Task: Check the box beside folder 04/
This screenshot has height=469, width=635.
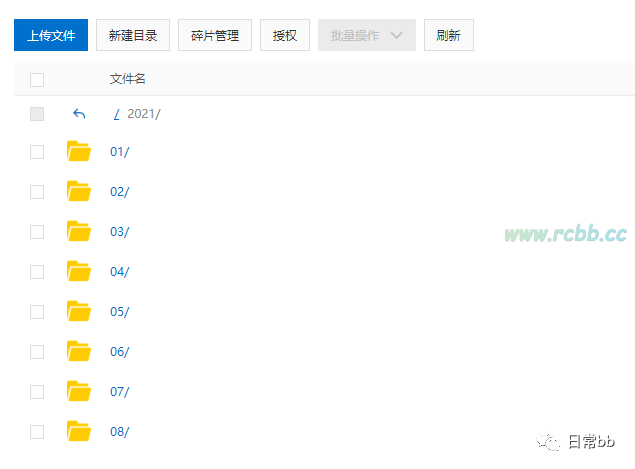Action: tap(37, 272)
